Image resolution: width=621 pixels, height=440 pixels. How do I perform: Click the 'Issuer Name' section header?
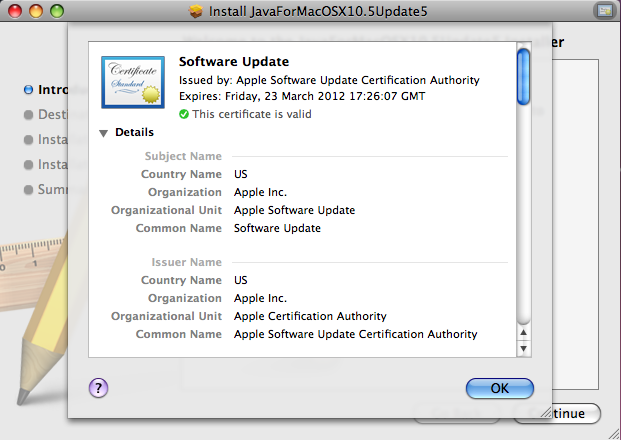187,262
